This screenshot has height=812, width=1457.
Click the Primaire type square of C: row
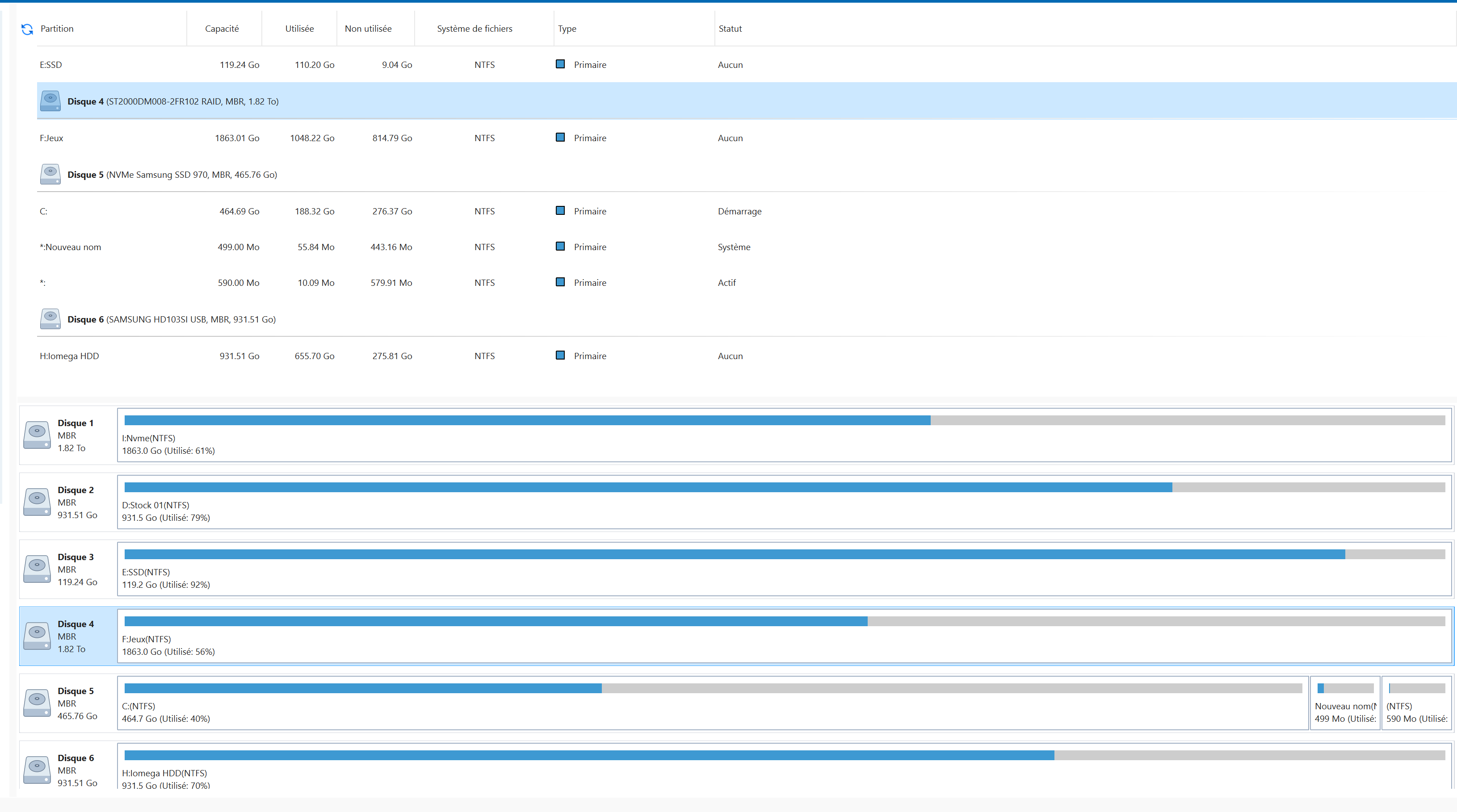coord(560,210)
